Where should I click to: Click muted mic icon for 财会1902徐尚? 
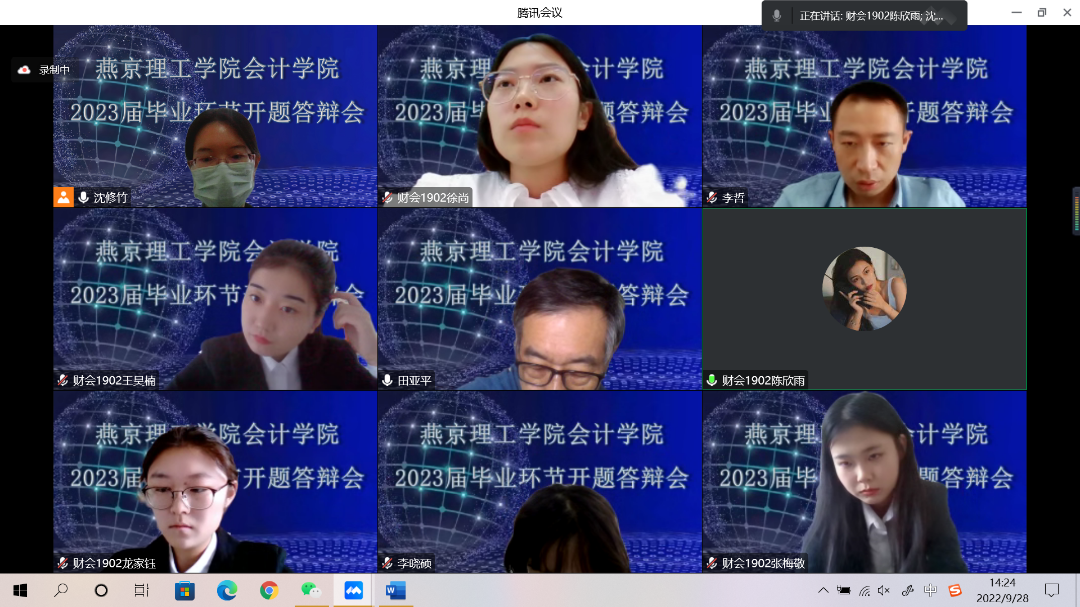click(x=387, y=198)
